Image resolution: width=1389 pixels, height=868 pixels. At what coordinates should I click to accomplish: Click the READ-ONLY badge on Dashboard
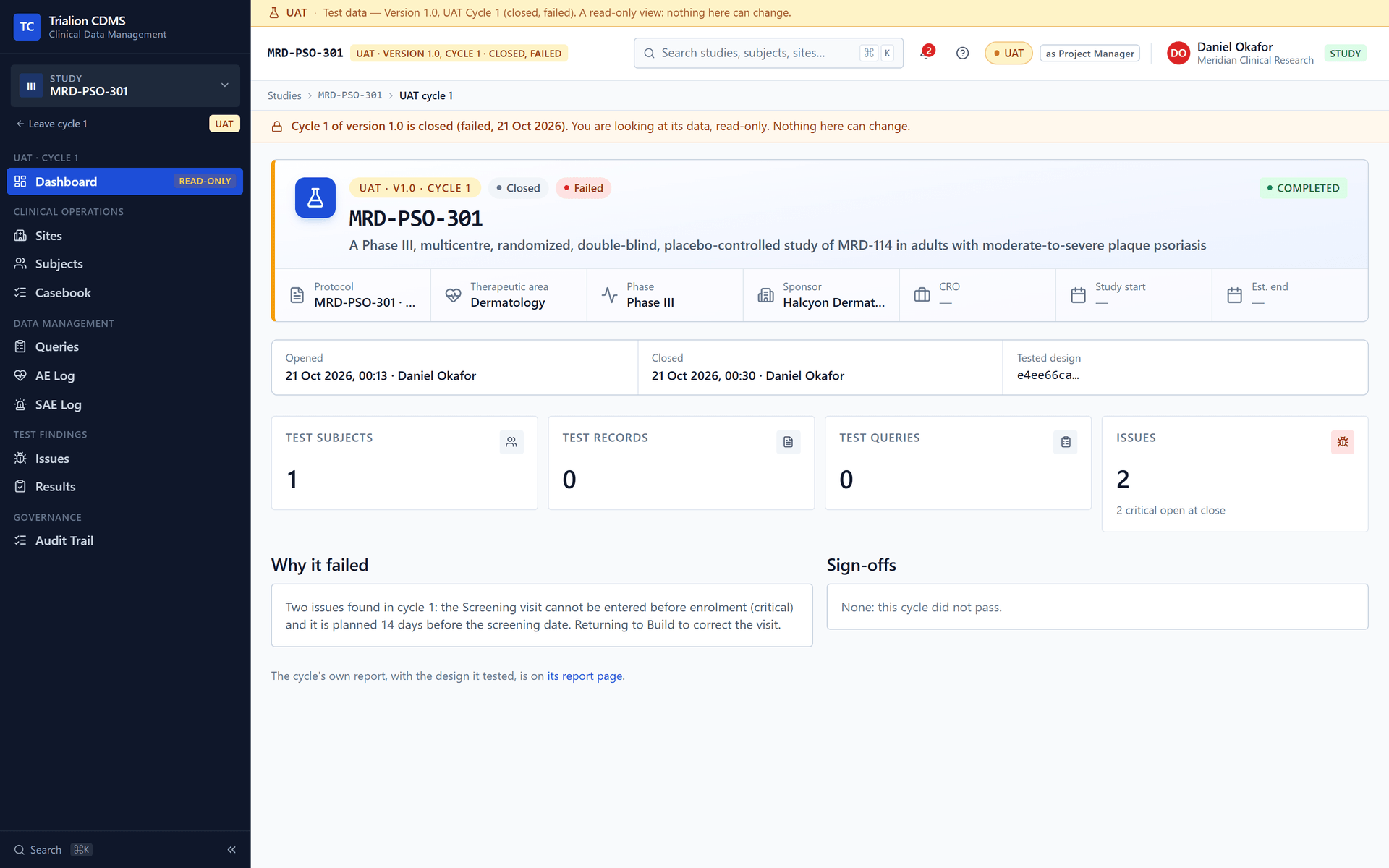(205, 182)
